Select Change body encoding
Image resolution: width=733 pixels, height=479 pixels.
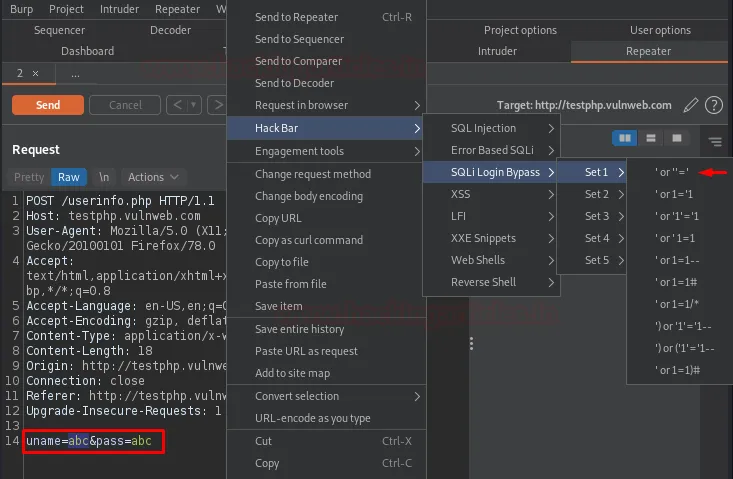(x=326, y=196)
